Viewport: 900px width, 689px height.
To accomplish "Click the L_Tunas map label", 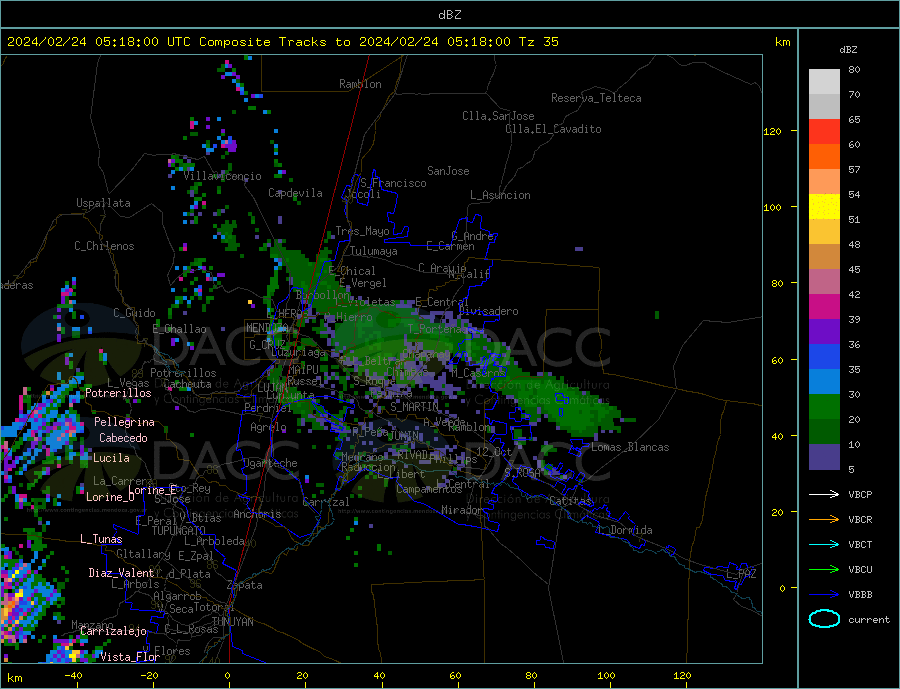I will click(101, 539).
